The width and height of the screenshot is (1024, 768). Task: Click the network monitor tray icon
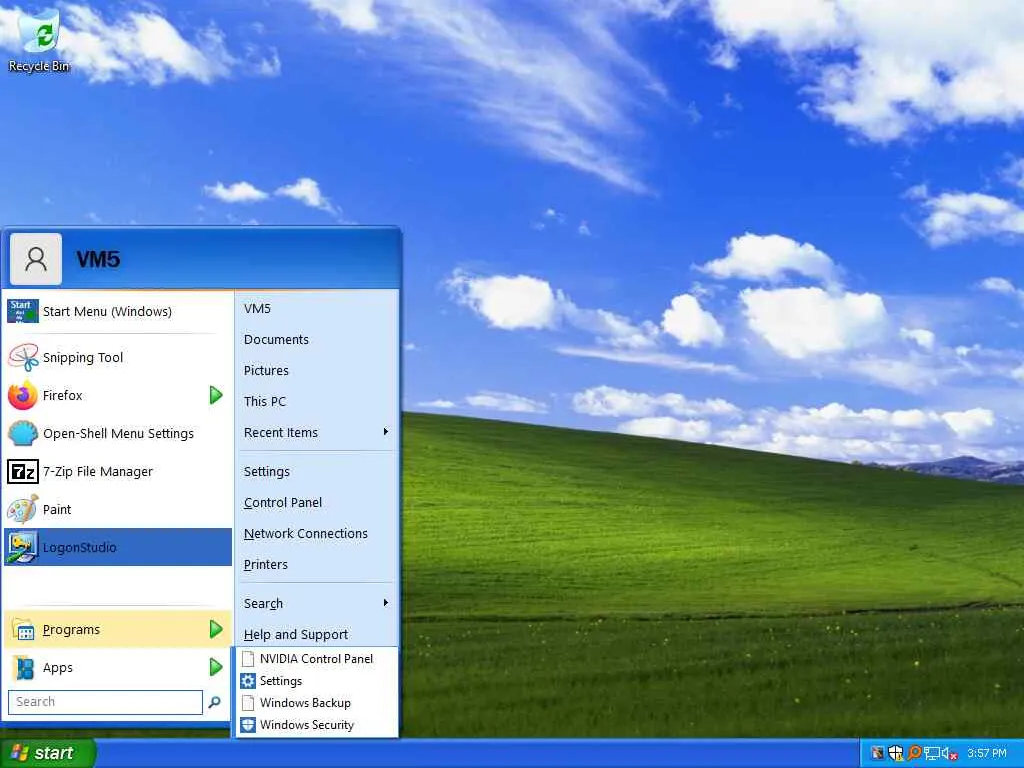coord(932,753)
